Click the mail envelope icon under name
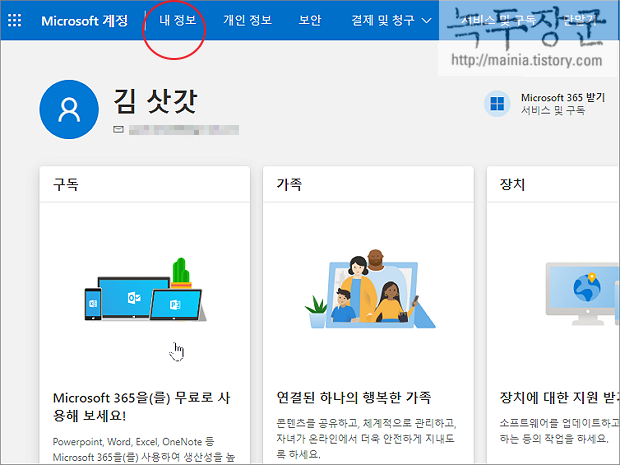620x465 pixels. [x=118, y=129]
